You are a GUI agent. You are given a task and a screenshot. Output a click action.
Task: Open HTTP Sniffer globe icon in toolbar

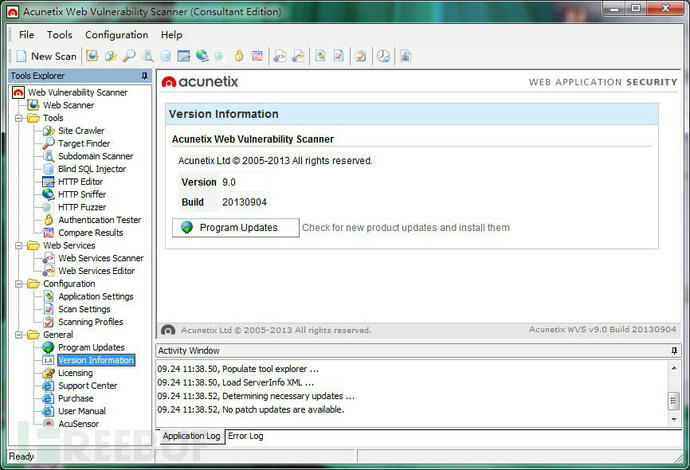click(x=202, y=56)
